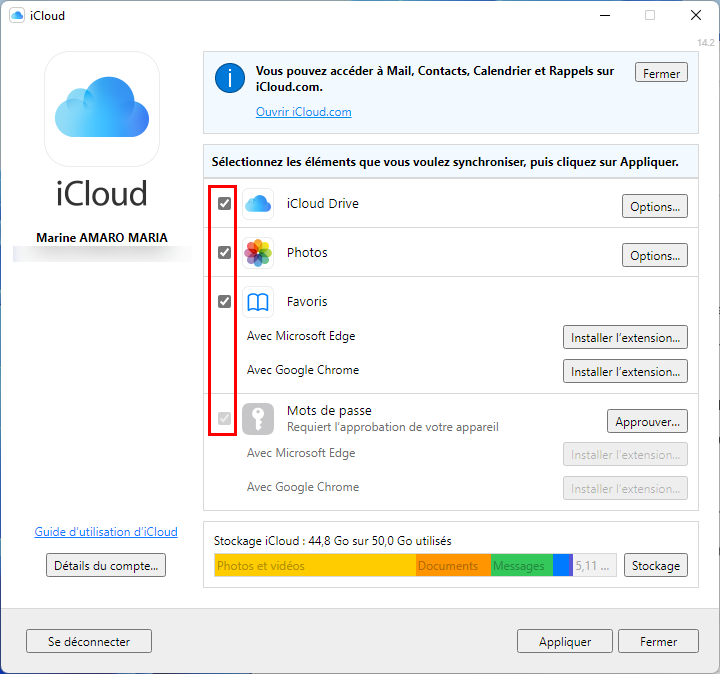Close the iCloud window

[x=696, y=15]
